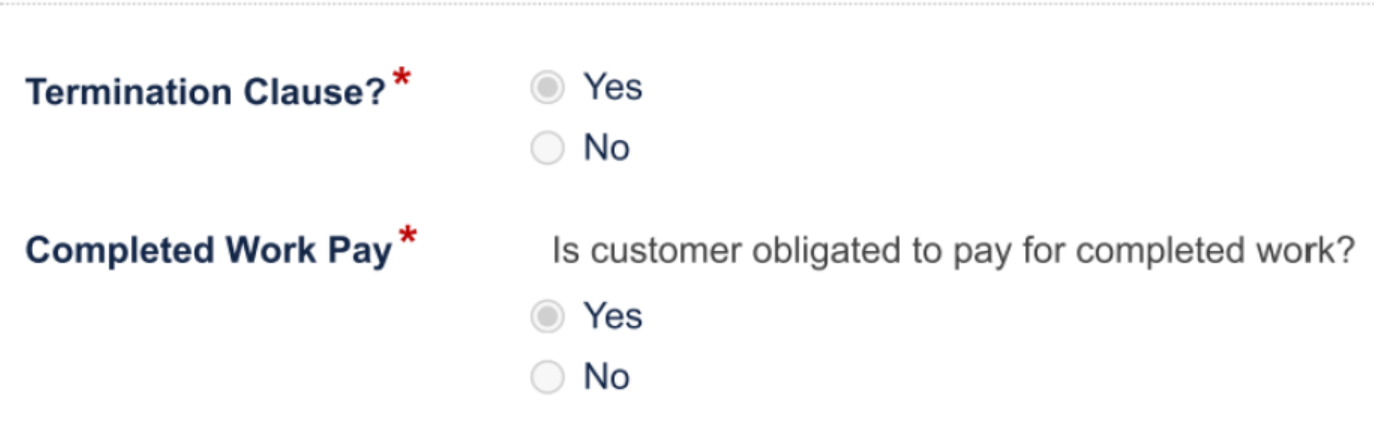Viewport: 1374px width, 442px height.
Task: Click the word 'Clause?' in the first label
Action: pos(313,93)
